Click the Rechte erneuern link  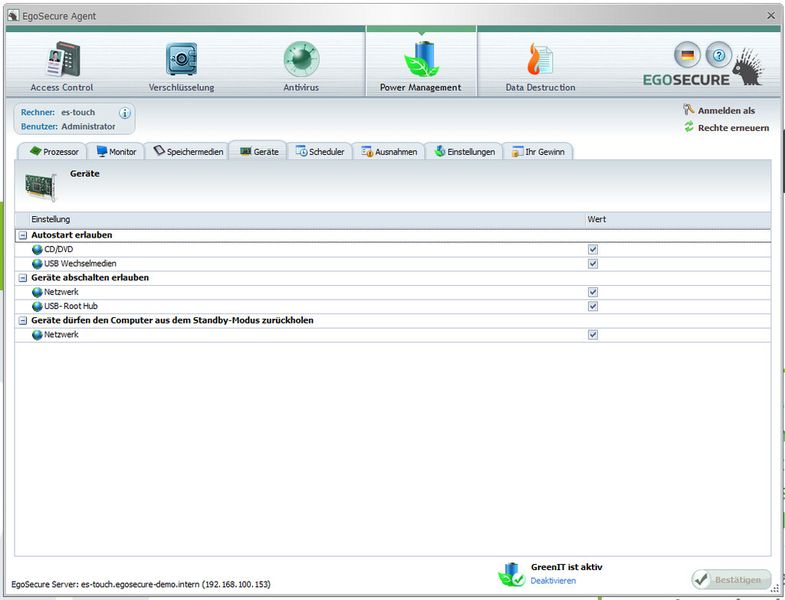(x=733, y=128)
